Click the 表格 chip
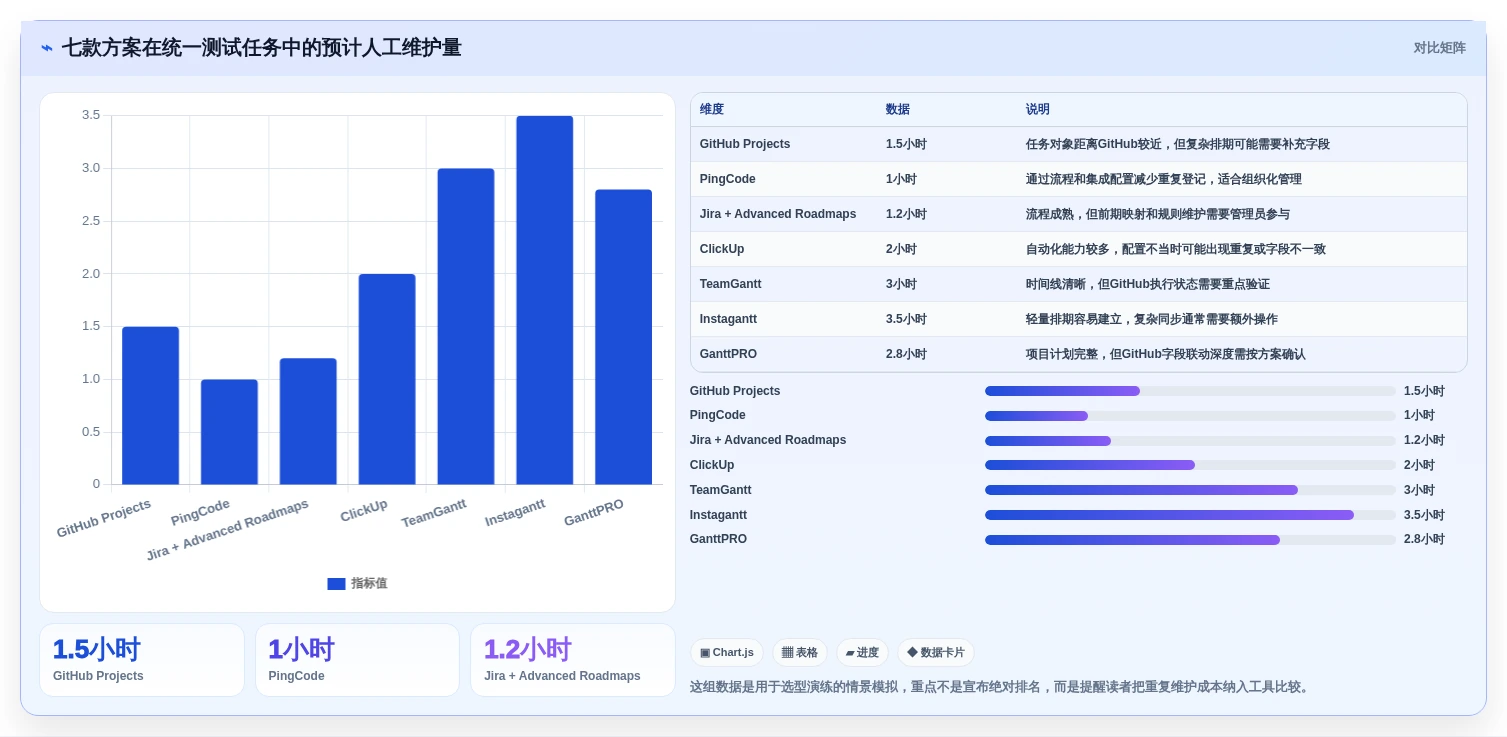 click(800, 653)
